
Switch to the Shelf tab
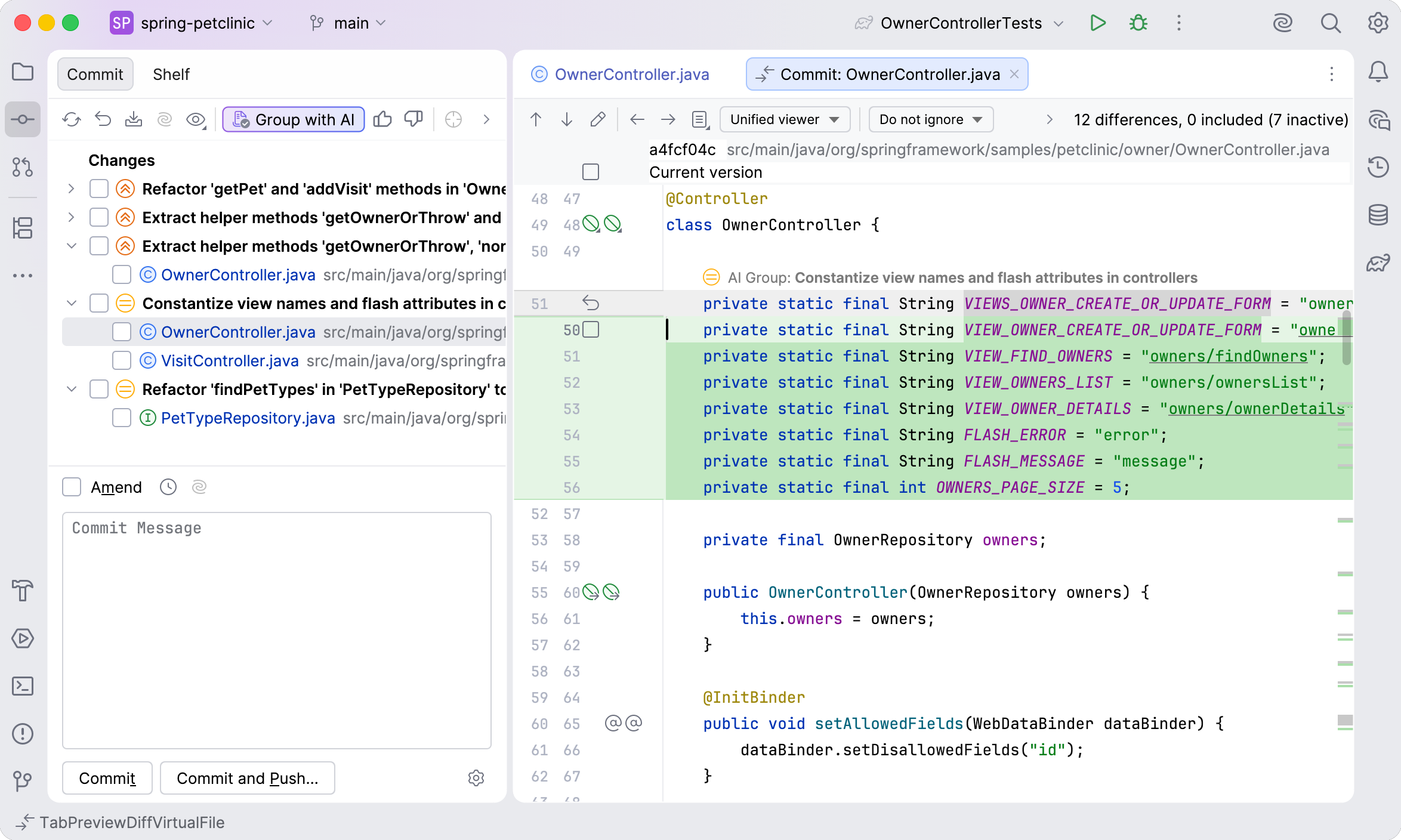(171, 74)
